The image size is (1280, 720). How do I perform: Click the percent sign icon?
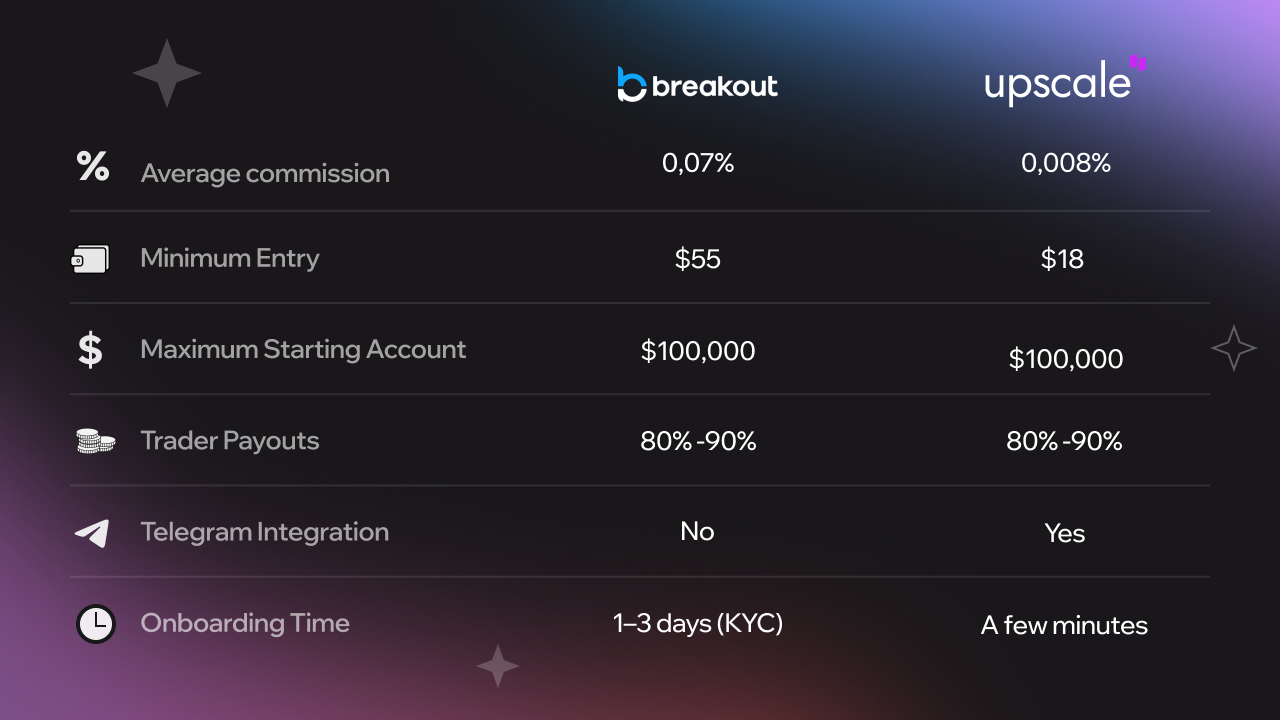click(x=93, y=166)
